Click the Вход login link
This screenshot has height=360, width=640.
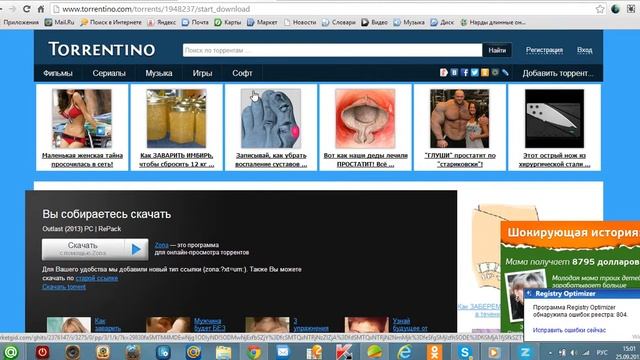click(x=584, y=50)
